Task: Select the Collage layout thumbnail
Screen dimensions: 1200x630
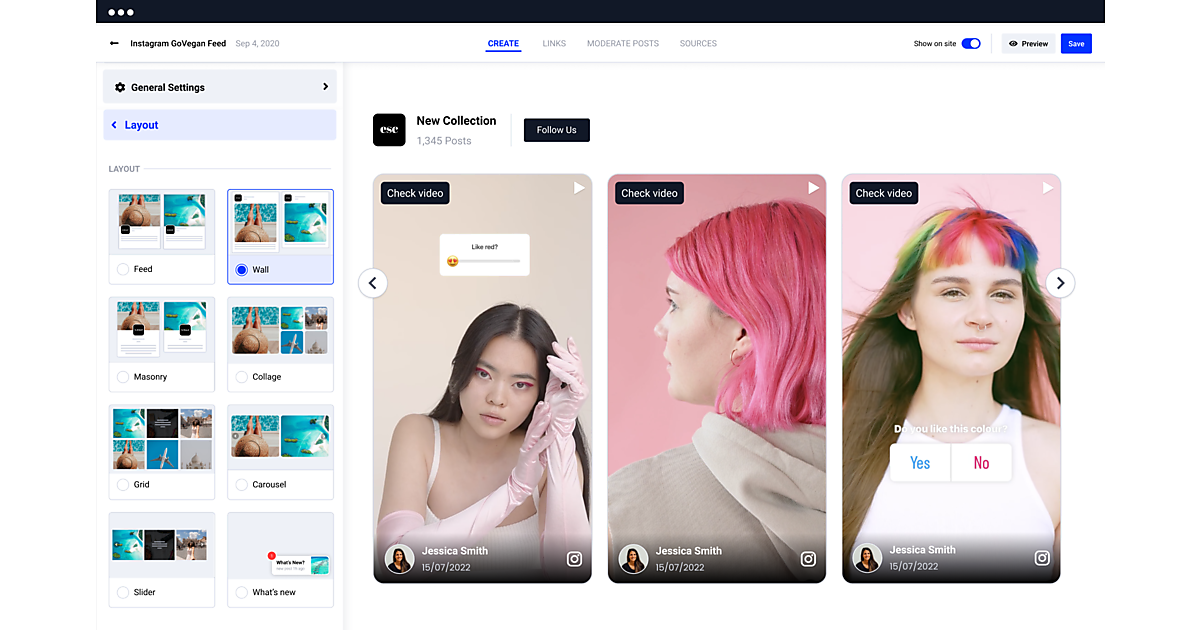Action: pyautogui.click(x=280, y=330)
